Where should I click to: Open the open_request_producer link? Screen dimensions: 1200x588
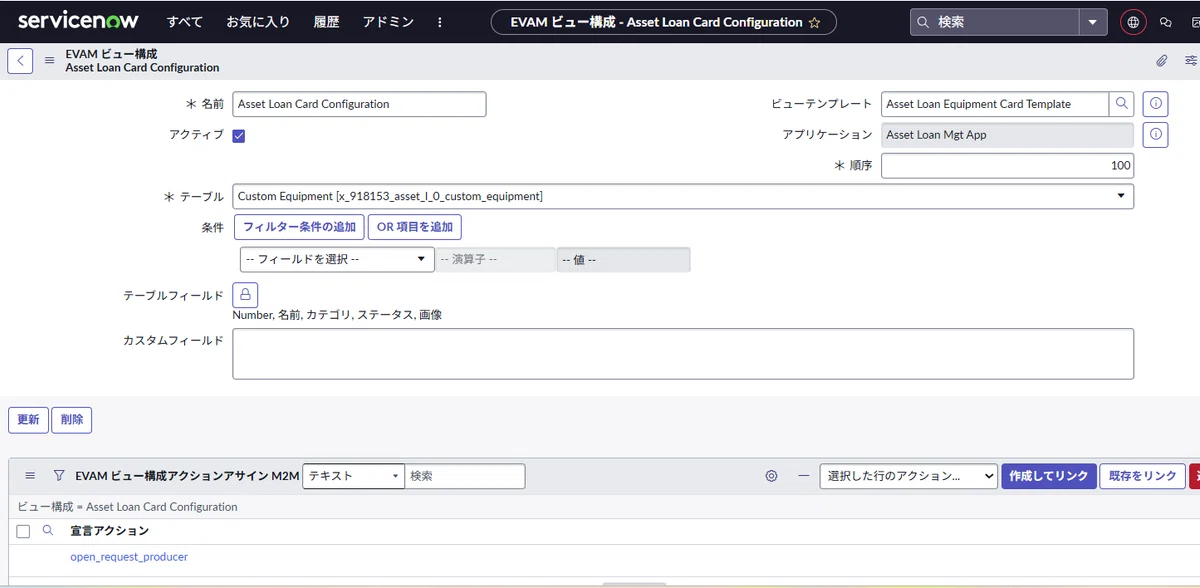tap(129, 557)
